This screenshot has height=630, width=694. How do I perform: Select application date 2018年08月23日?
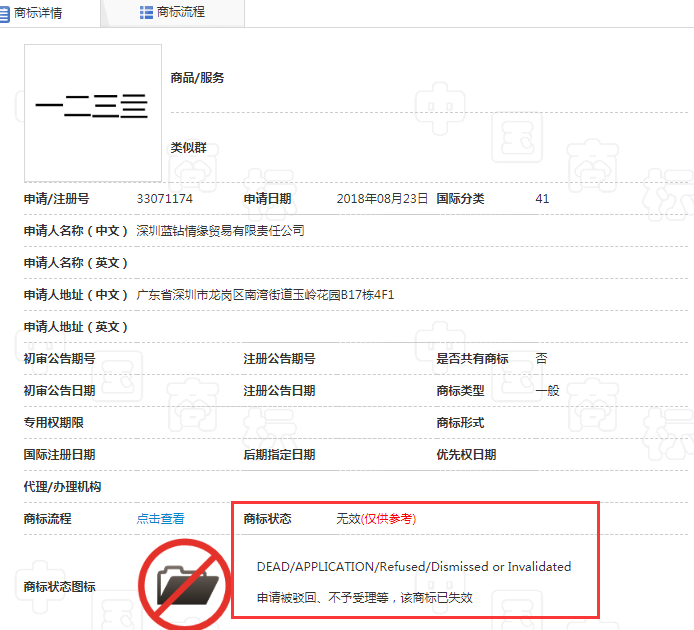tap(382, 199)
